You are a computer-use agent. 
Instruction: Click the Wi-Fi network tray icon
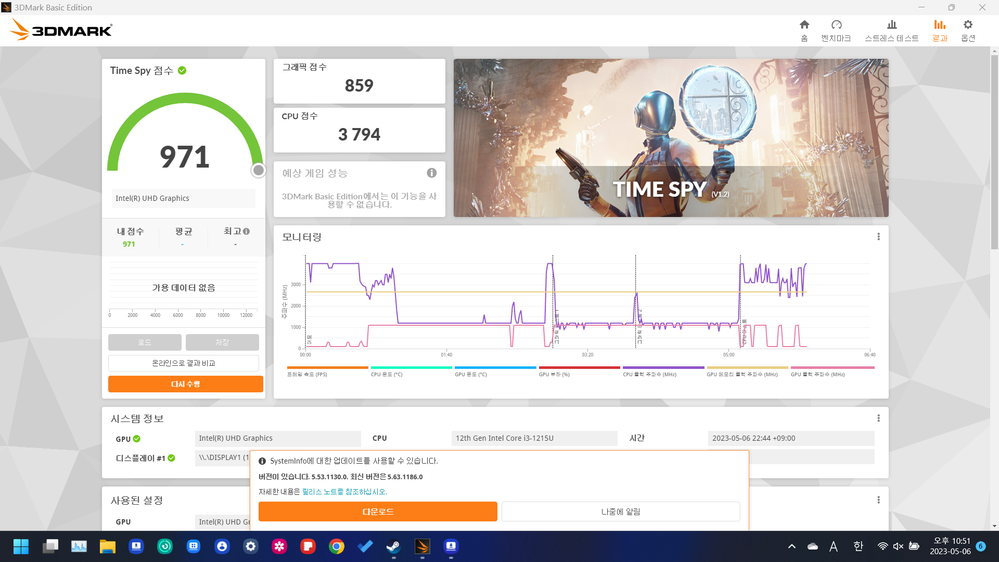(x=882, y=547)
